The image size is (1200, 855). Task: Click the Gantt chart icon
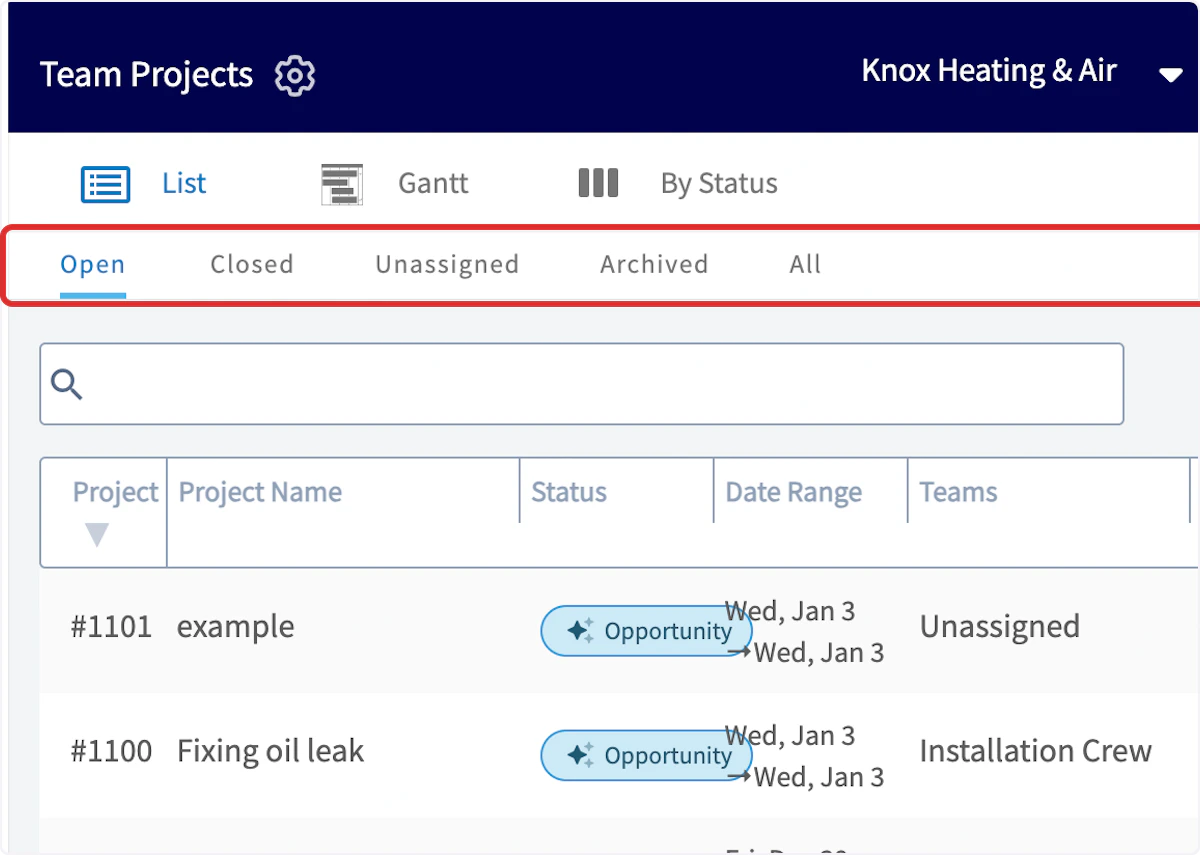[342, 185]
